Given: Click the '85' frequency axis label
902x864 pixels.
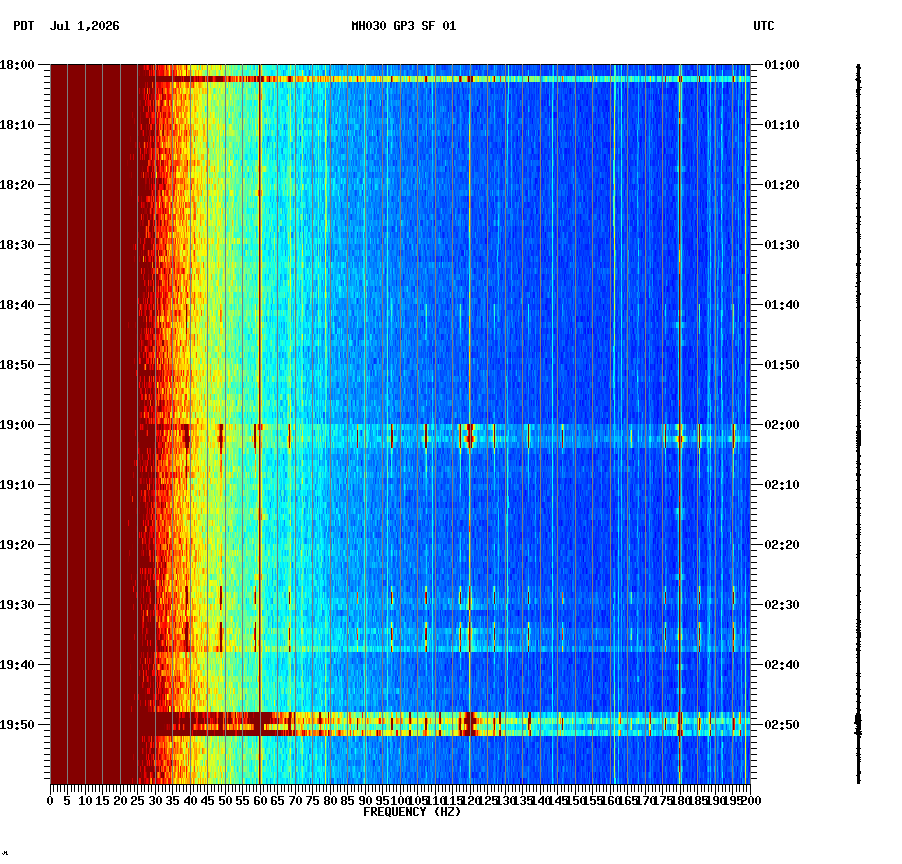Looking at the screenshot, I should coord(347,801).
